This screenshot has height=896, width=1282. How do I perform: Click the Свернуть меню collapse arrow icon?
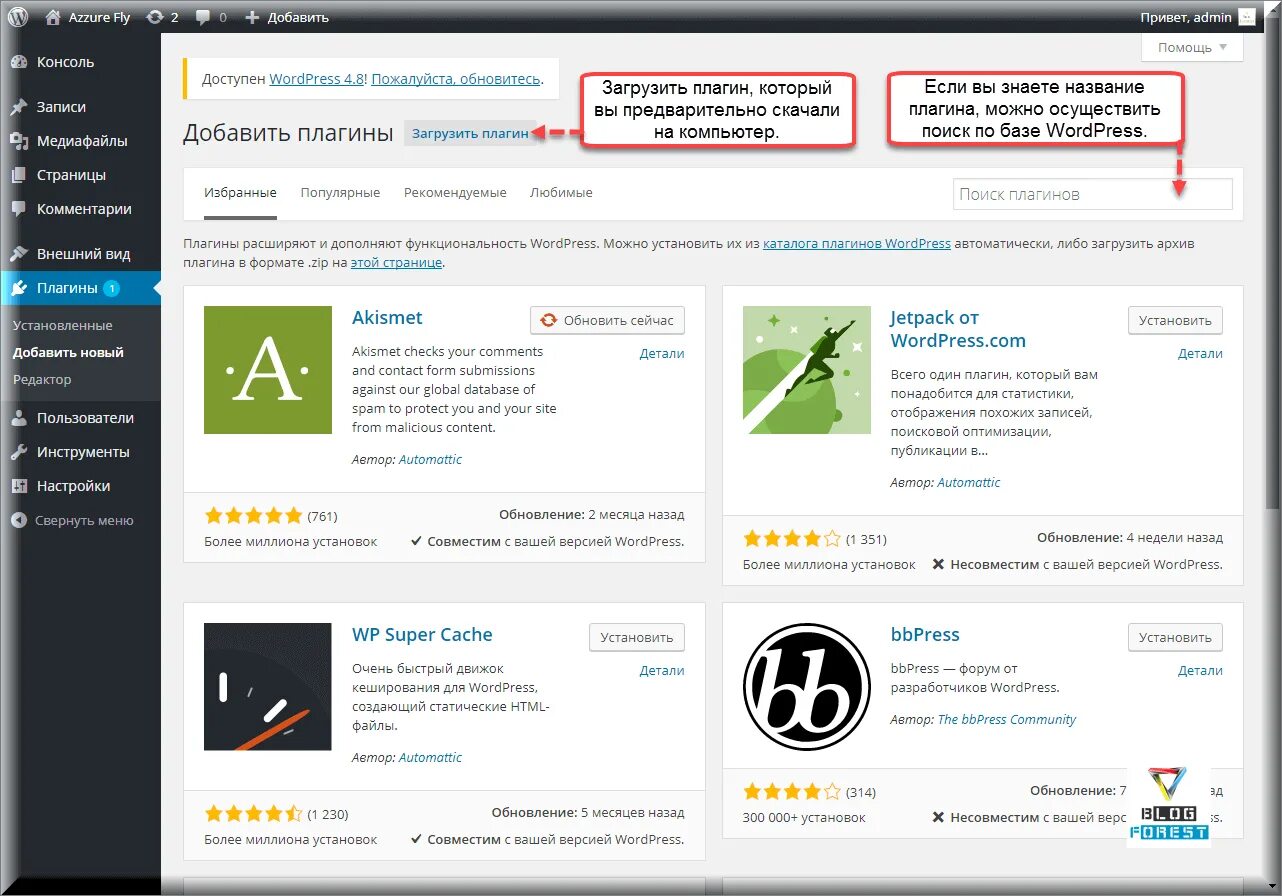[x=19, y=520]
